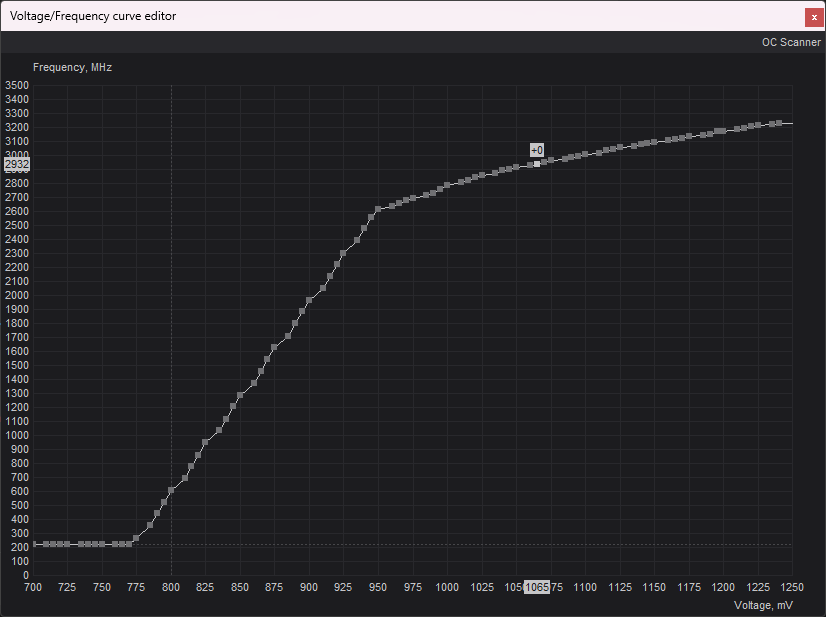Image resolution: width=826 pixels, height=617 pixels.
Task: Choose the curve point at 1000 mV
Action: pyautogui.click(x=447, y=187)
